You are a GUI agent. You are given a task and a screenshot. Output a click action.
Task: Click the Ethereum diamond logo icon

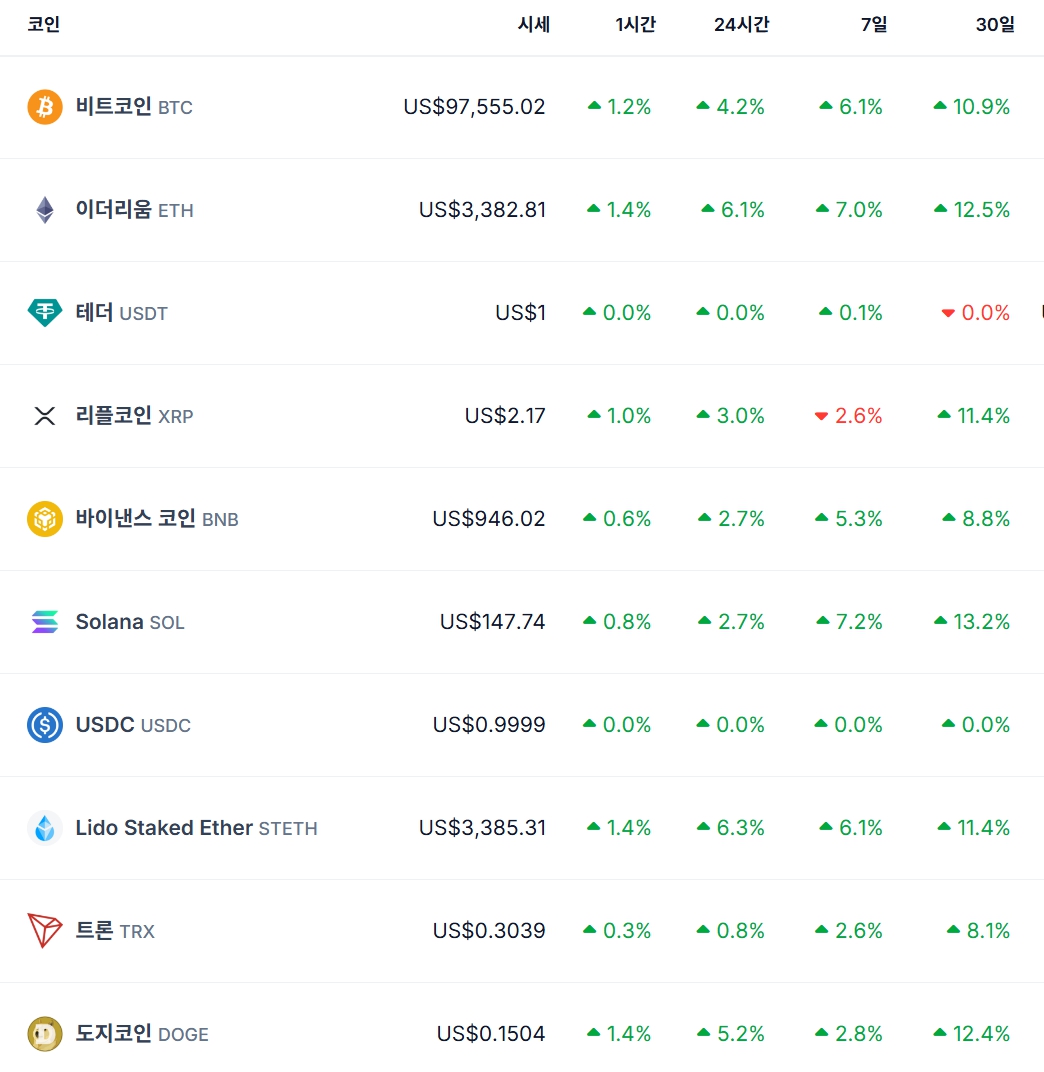coord(45,210)
